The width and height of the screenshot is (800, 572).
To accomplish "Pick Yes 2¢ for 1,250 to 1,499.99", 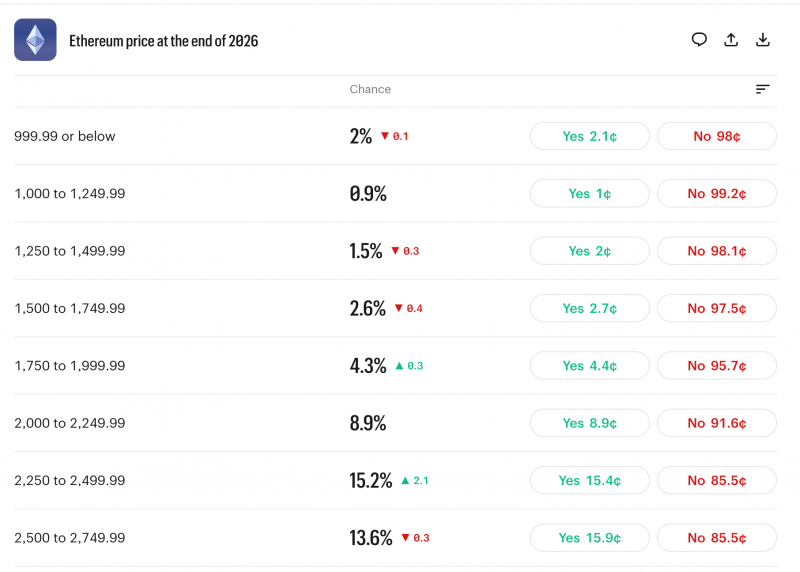I will [590, 251].
